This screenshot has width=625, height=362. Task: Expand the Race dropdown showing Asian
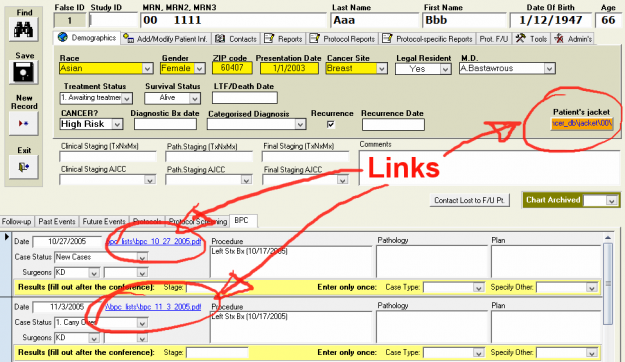147,69
